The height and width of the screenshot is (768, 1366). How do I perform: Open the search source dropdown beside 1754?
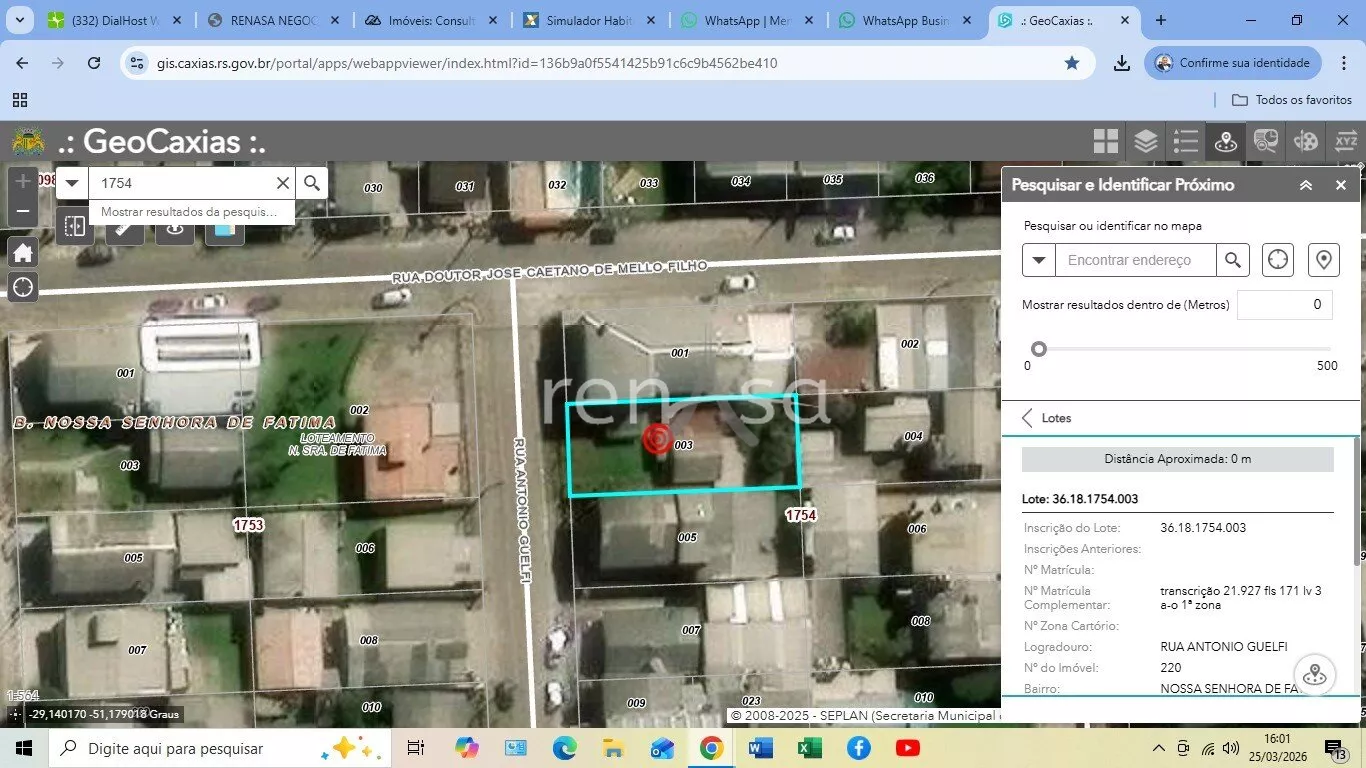click(x=72, y=183)
